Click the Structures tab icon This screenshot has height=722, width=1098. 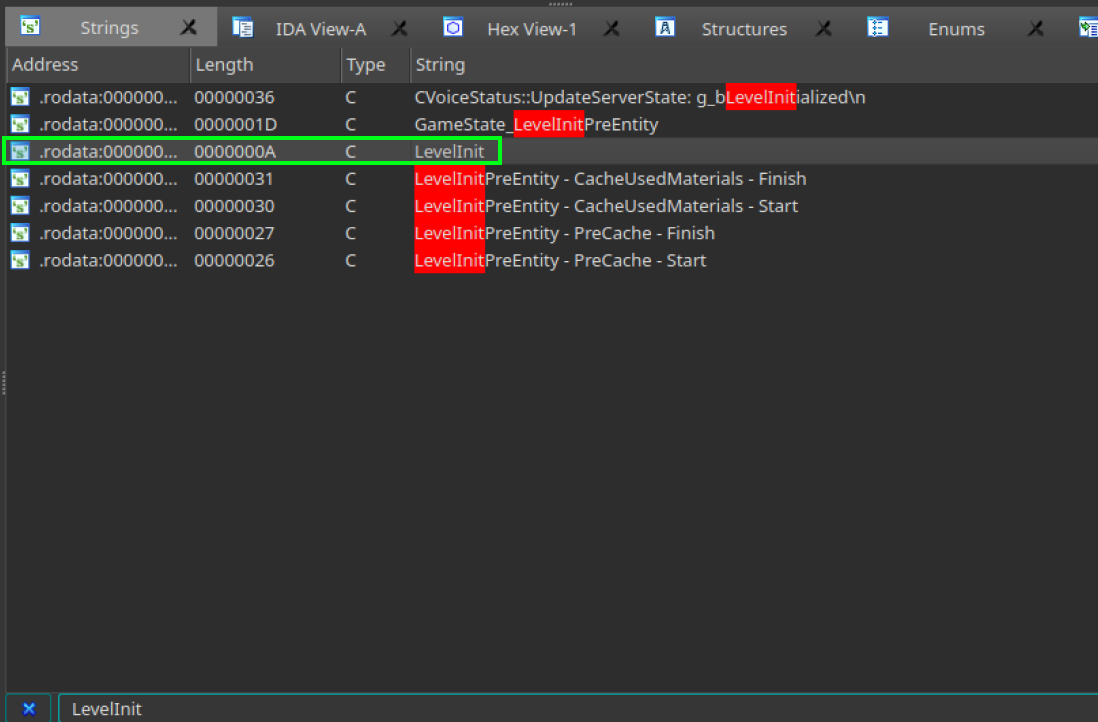click(x=665, y=28)
